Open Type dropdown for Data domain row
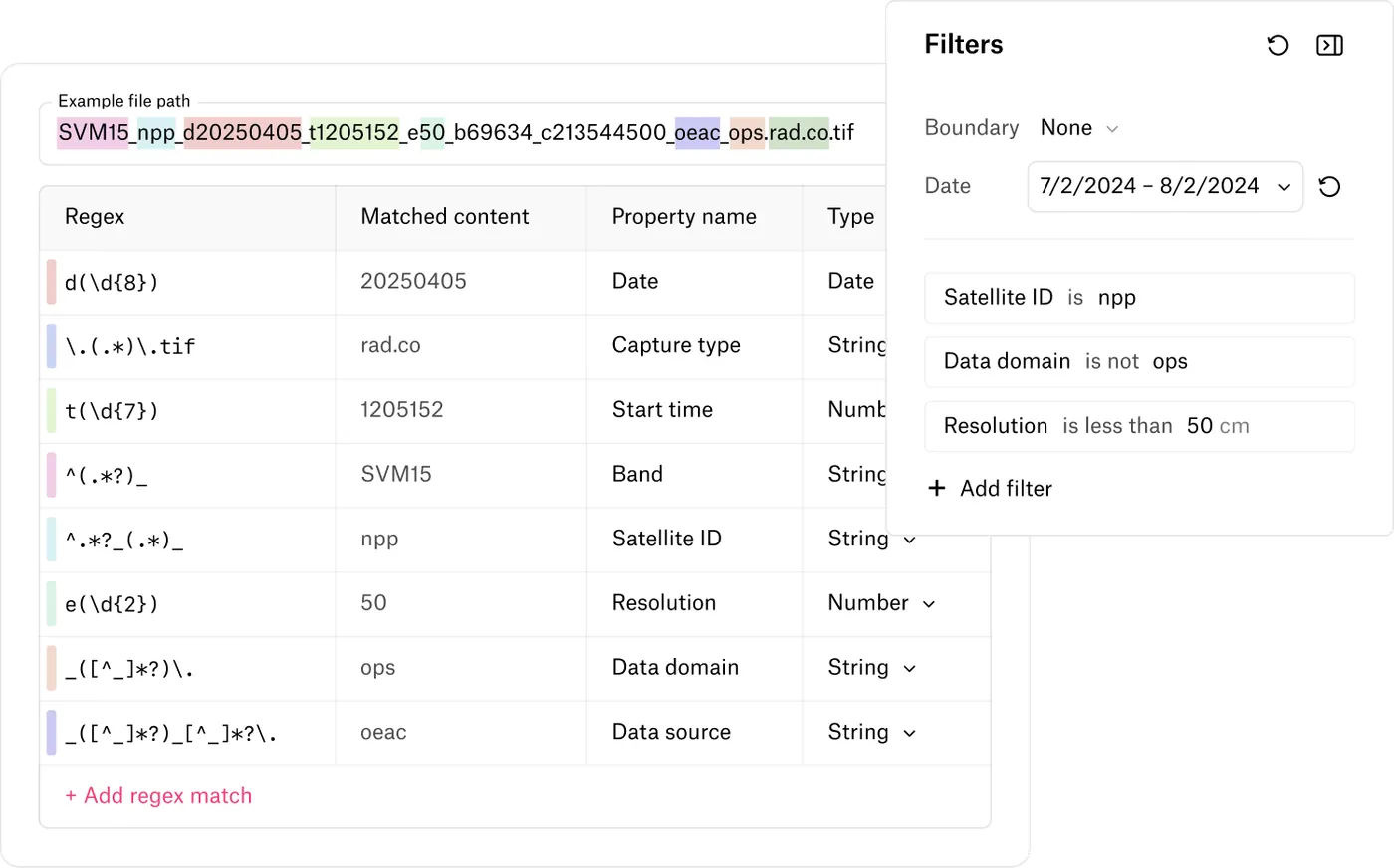Image resolution: width=1394 pixels, height=868 pixels. pyautogui.click(x=872, y=668)
